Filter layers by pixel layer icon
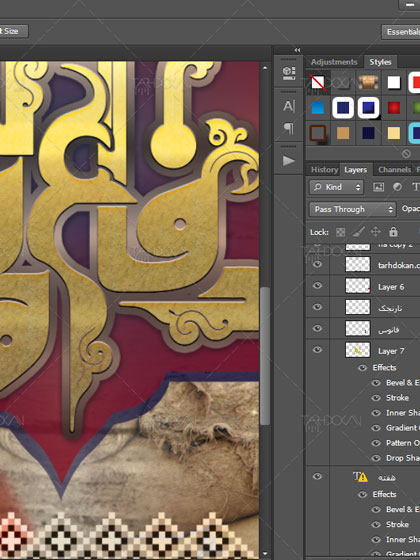Image resolution: width=420 pixels, height=560 pixels. click(x=379, y=187)
